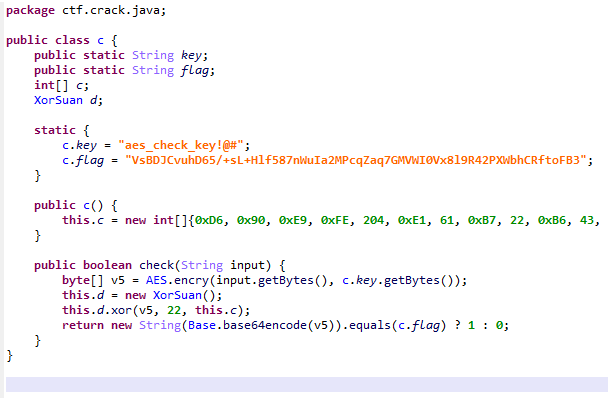Click the xor method call on this.d
Screen dimensions: 608x398
click(x=121, y=311)
